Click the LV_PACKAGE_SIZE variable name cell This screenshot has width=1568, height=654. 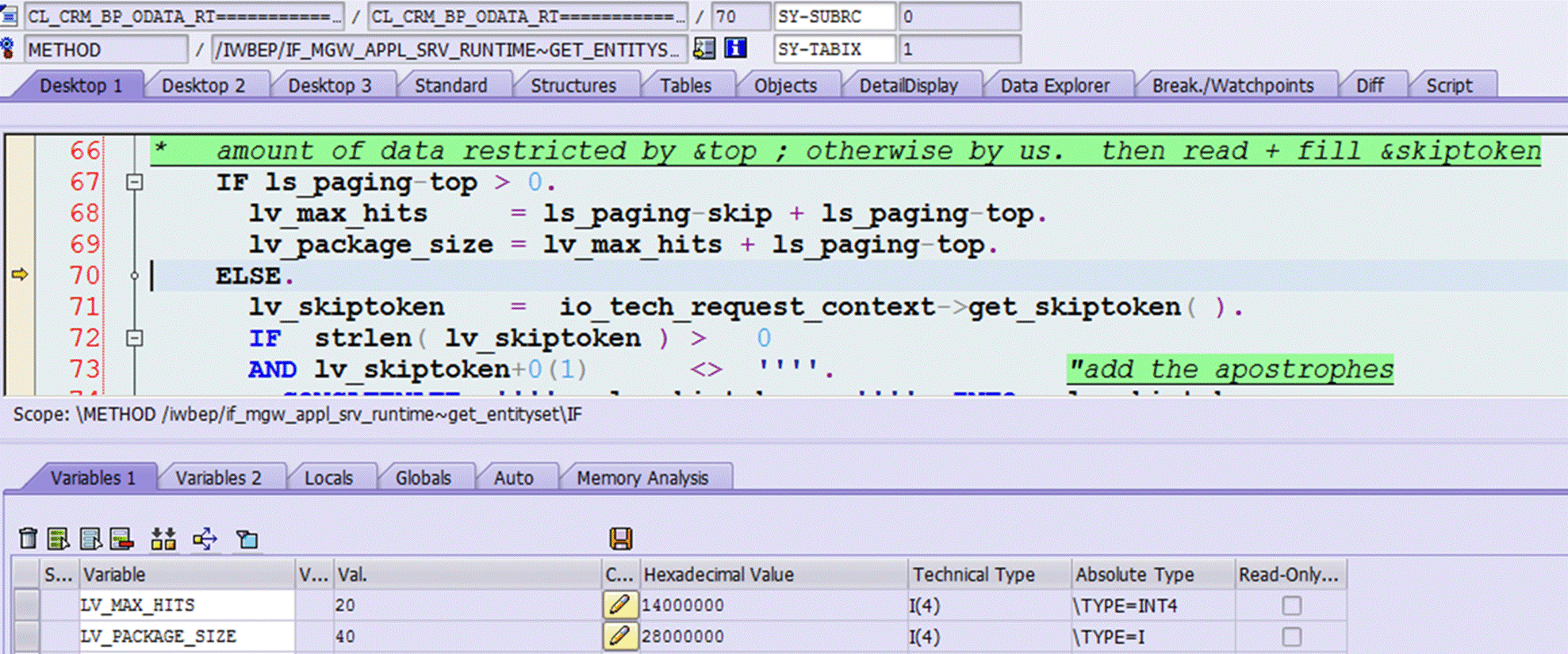point(186,637)
